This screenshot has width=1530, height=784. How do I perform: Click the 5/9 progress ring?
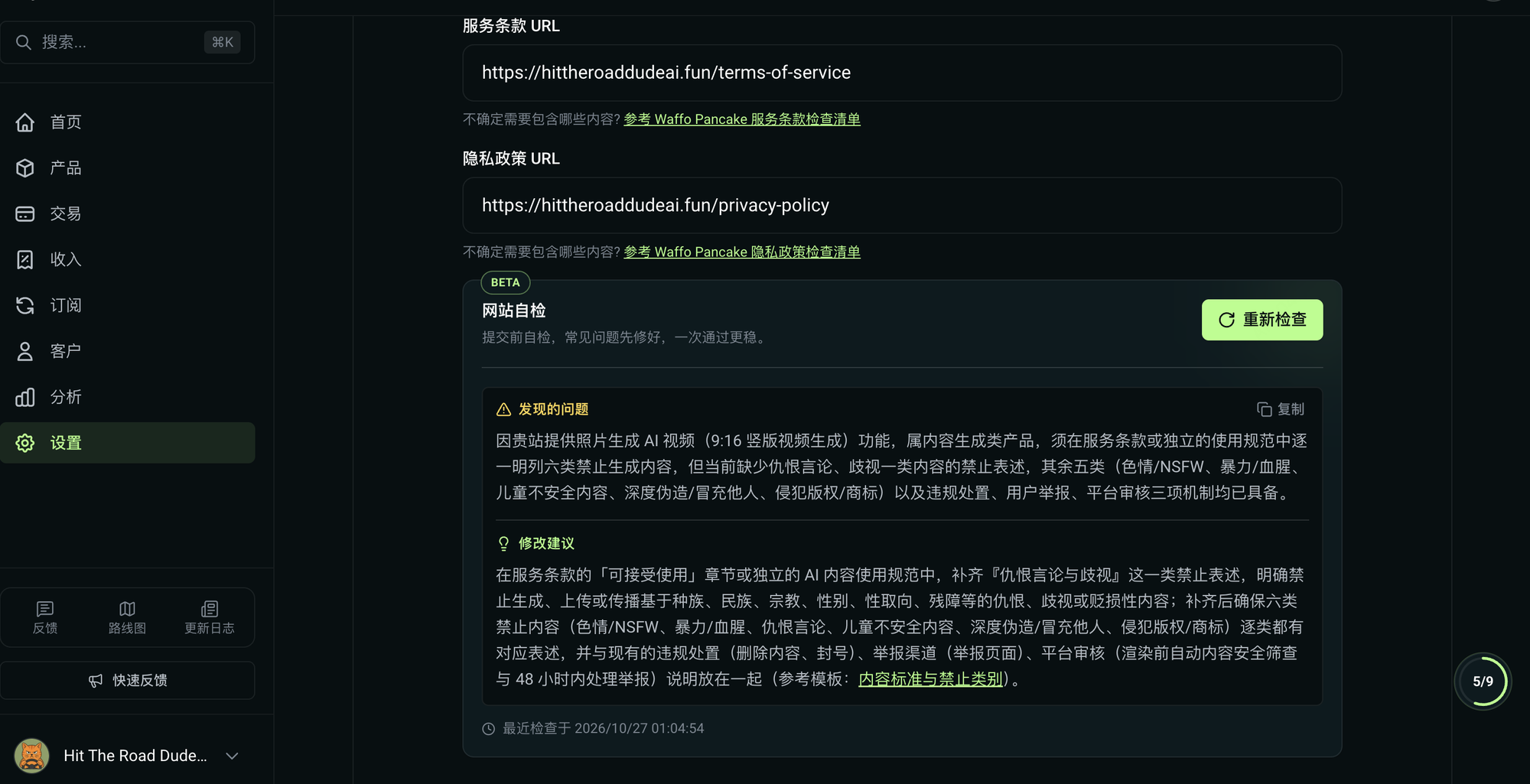pos(1483,681)
